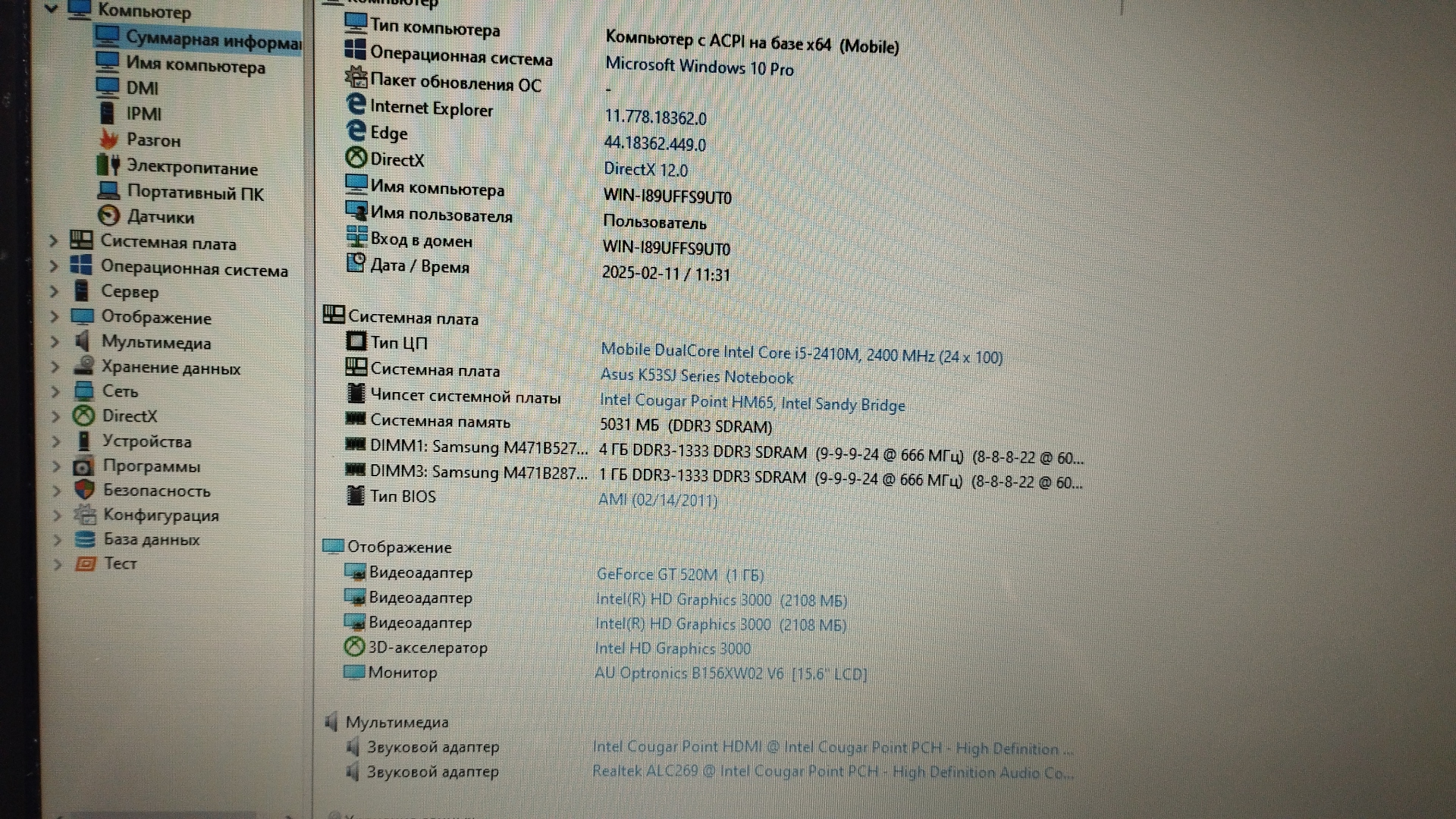Click the Датчики gauge icon
This screenshot has width=1456, height=819.
point(108,216)
